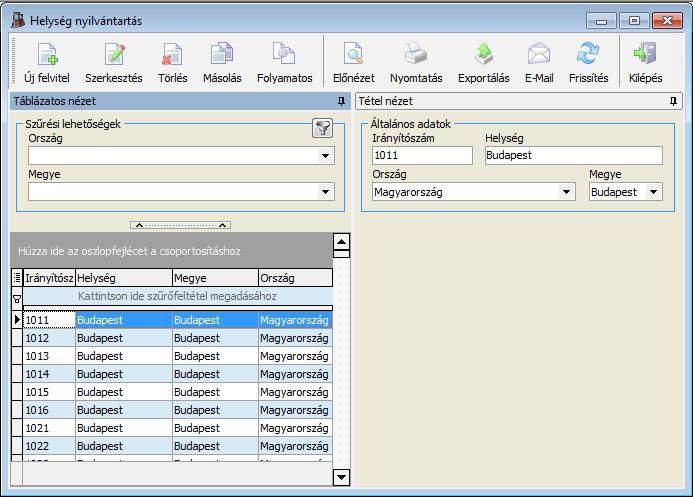
Task: Click the Helység field containing Budapest
Action: click(x=574, y=156)
